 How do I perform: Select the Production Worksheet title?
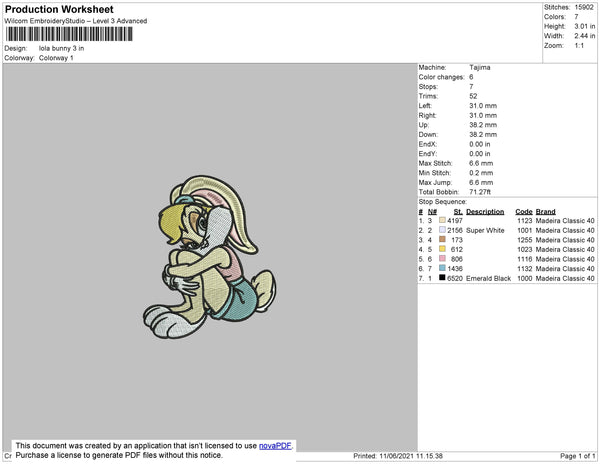pos(59,10)
